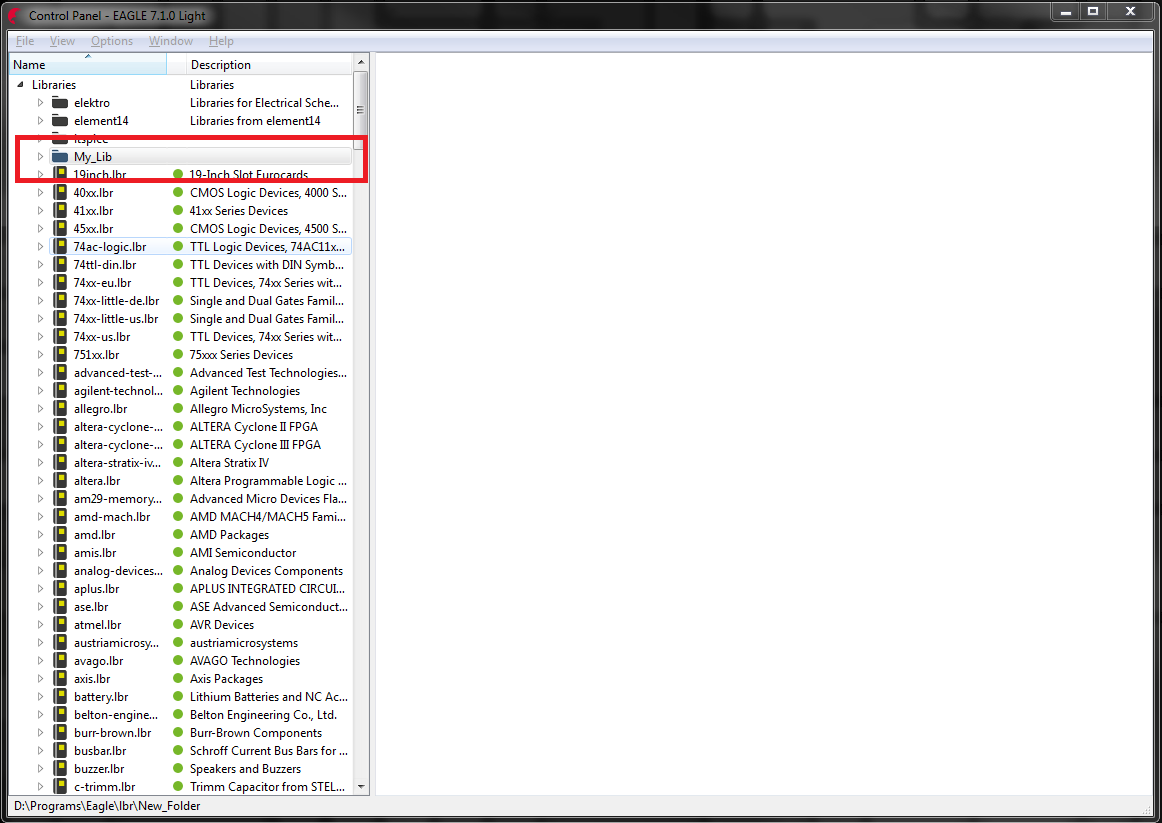
Task: Open the Options menu
Action: [x=111, y=41]
